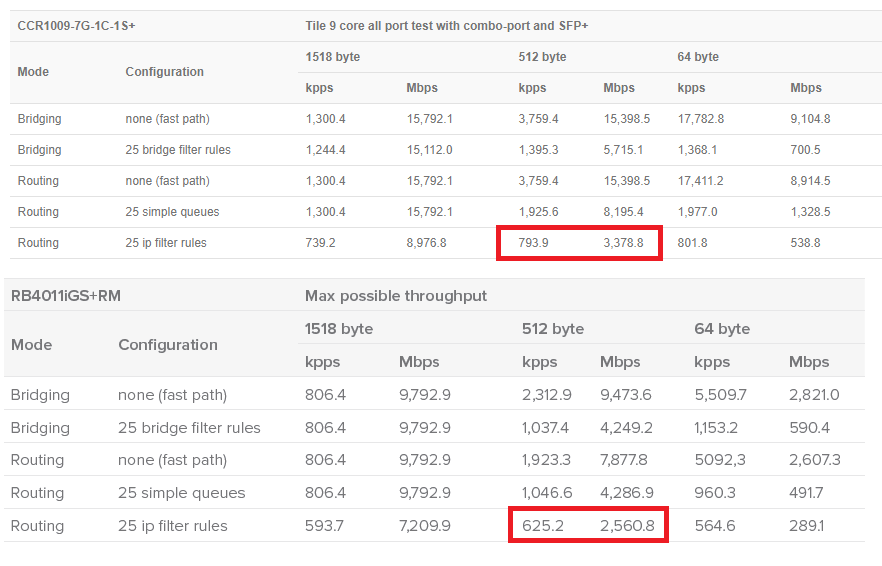The width and height of the screenshot is (882, 566).
Task: Click RB4011 value 4,249.2 Mbps
Action: [626, 428]
